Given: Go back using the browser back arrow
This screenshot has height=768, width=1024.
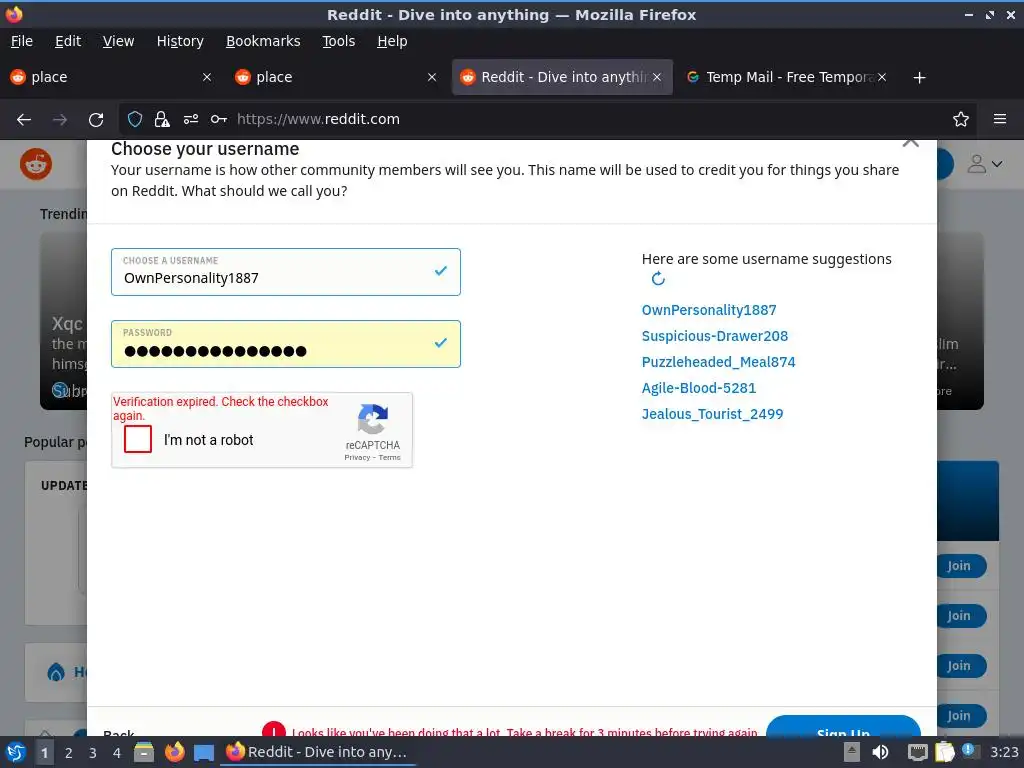Looking at the screenshot, I should click(x=24, y=120).
